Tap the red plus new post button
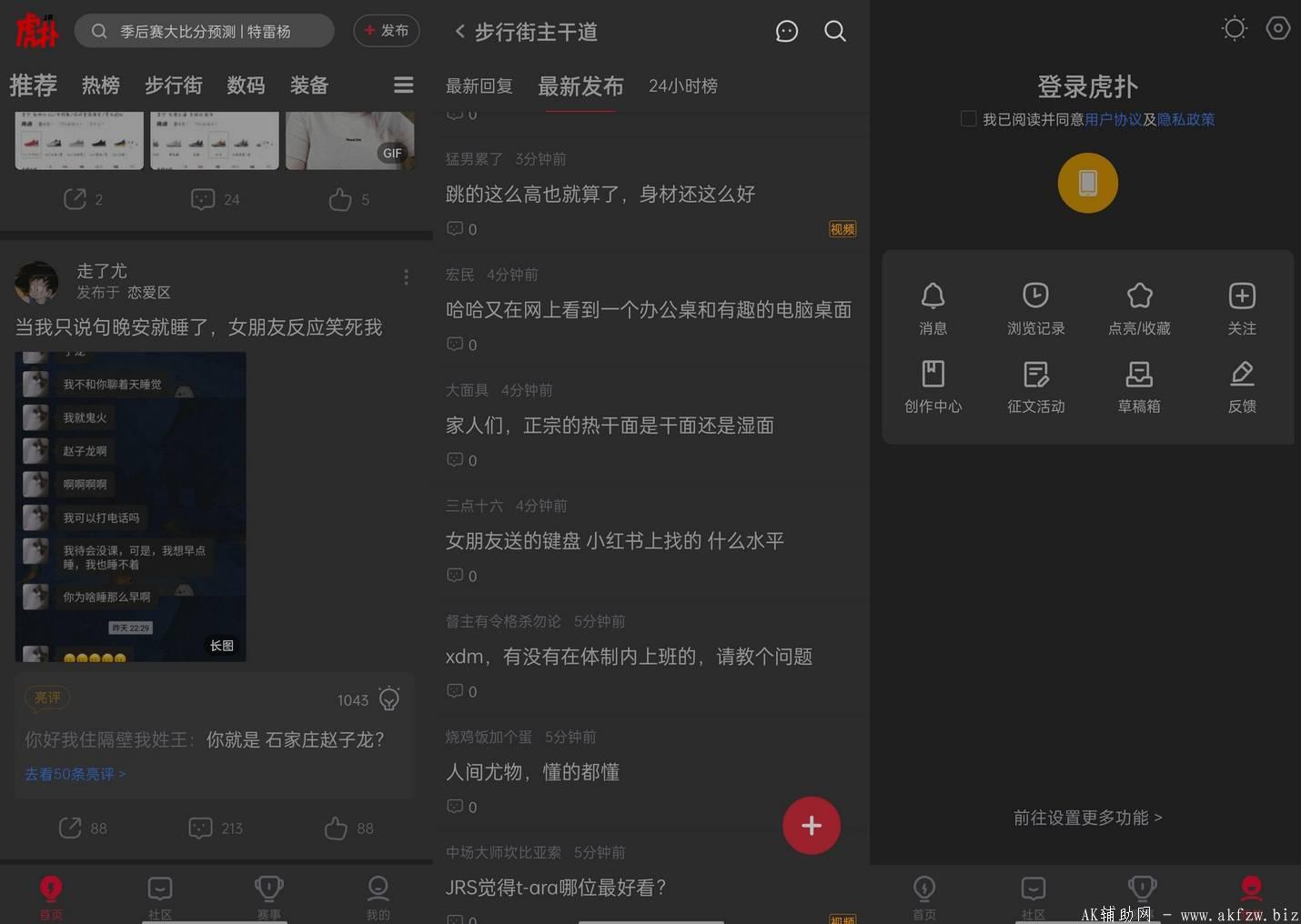Image resolution: width=1301 pixels, height=924 pixels. pyautogui.click(x=812, y=826)
